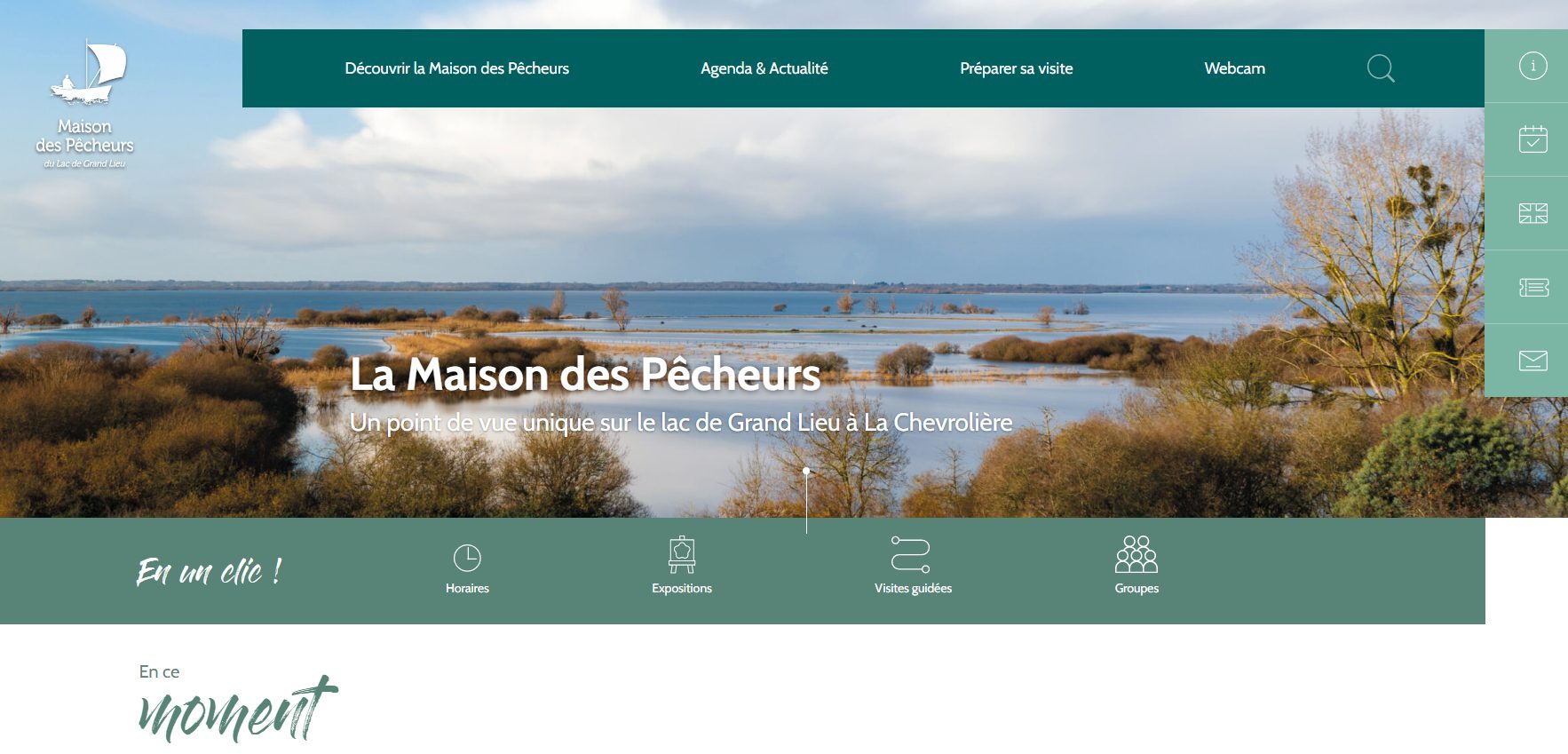This screenshot has width=1568, height=754.
Task: Go home via Maison des Pêcheurs logo
Action: pyautogui.click(x=85, y=104)
